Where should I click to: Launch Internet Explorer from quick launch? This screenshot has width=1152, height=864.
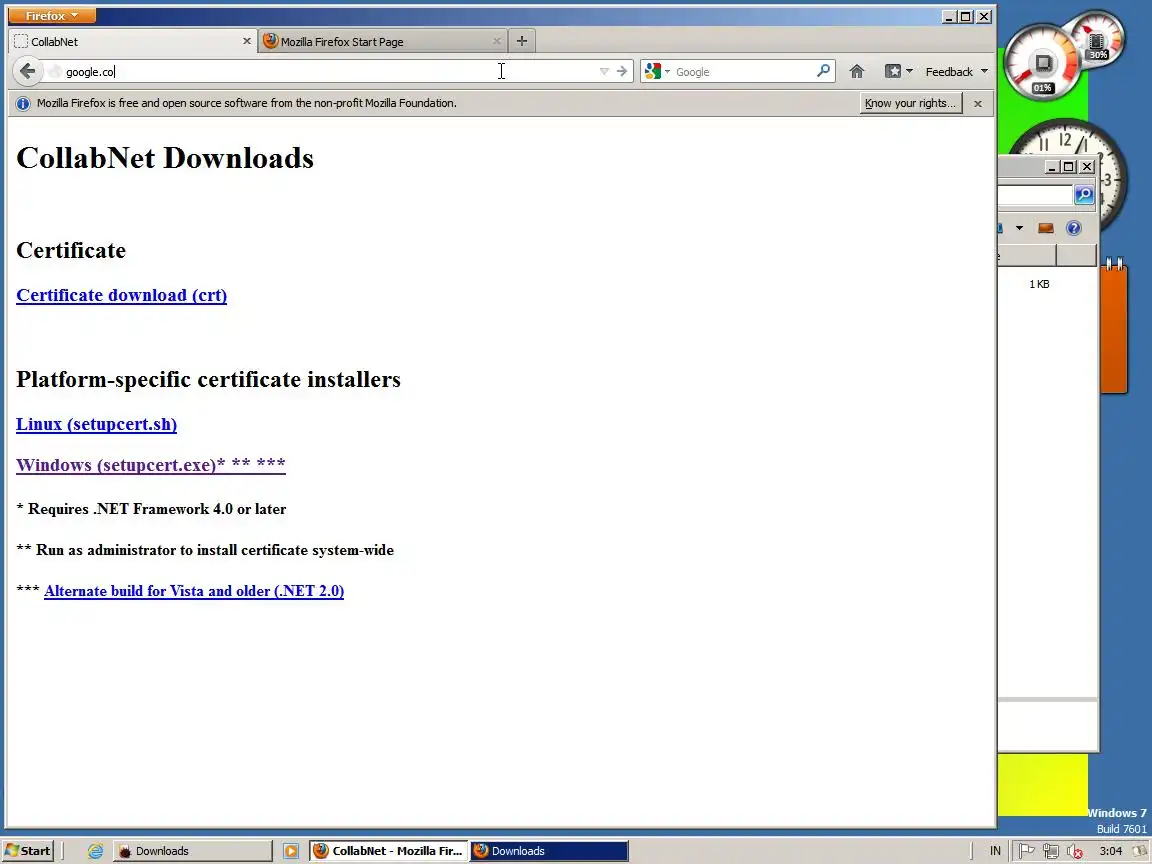(x=96, y=851)
